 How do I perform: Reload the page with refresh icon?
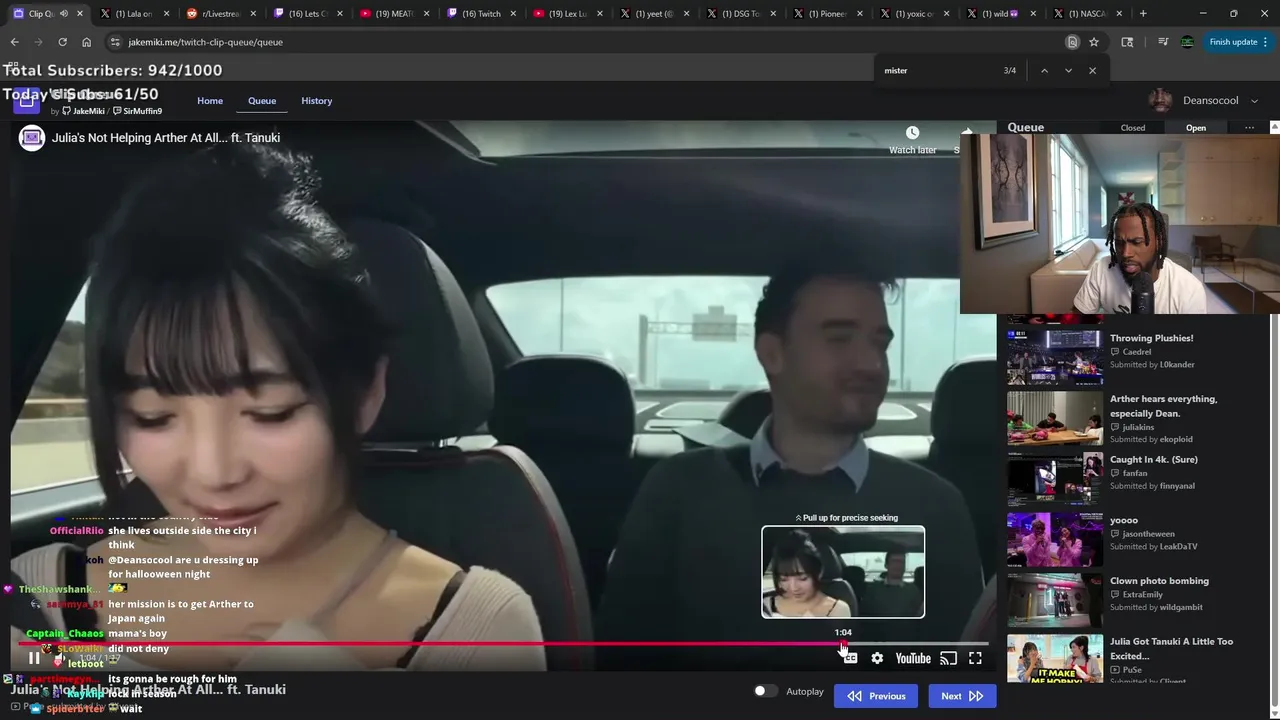pyautogui.click(x=62, y=42)
